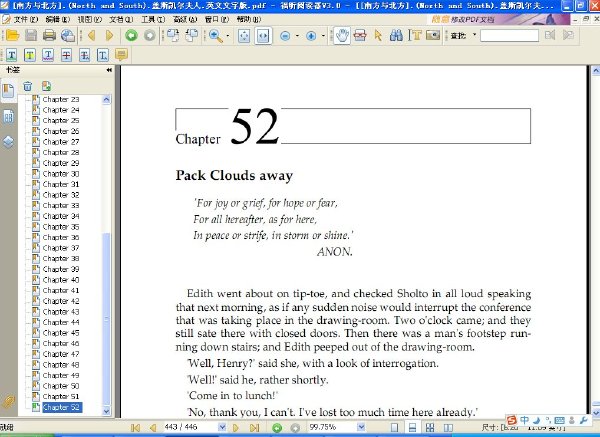Delete bookmark trash icon in bookmarks panel
Viewport: 600px width, 437px height.
(x=28, y=86)
